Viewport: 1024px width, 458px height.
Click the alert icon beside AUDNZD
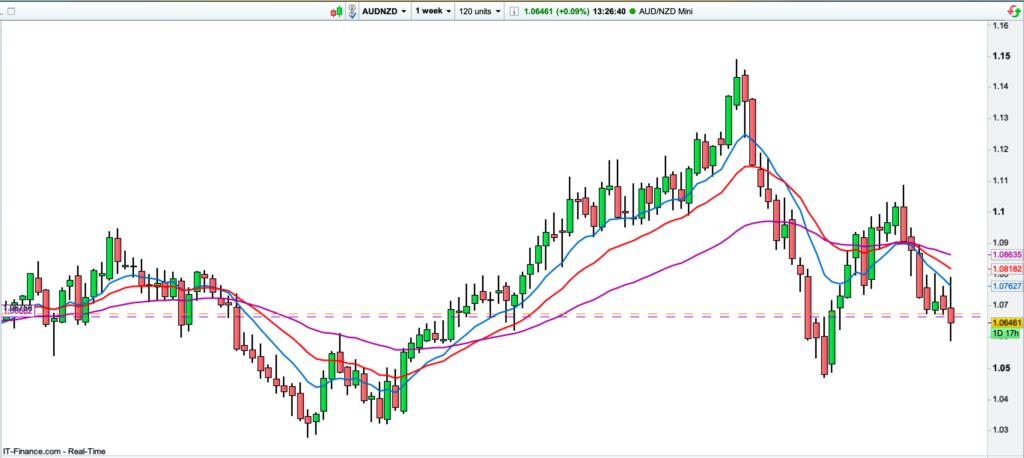click(x=352, y=11)
